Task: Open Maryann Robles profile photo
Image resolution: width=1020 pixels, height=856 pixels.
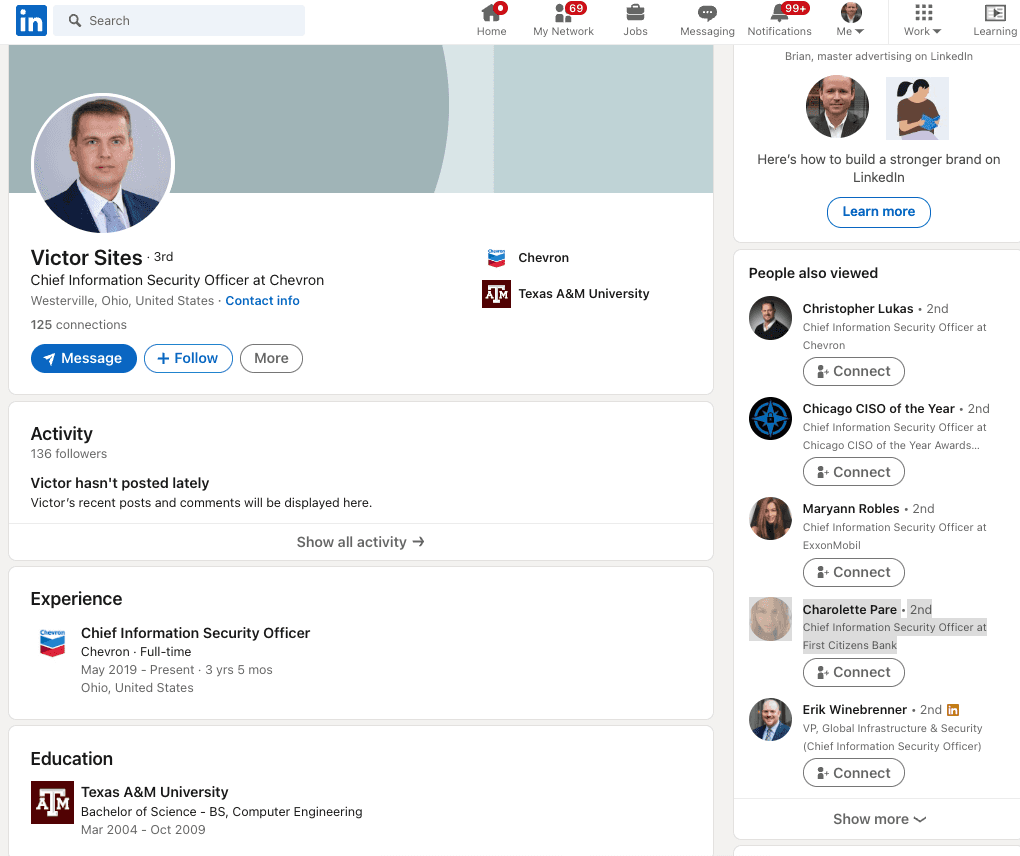Action: point(770,518)
